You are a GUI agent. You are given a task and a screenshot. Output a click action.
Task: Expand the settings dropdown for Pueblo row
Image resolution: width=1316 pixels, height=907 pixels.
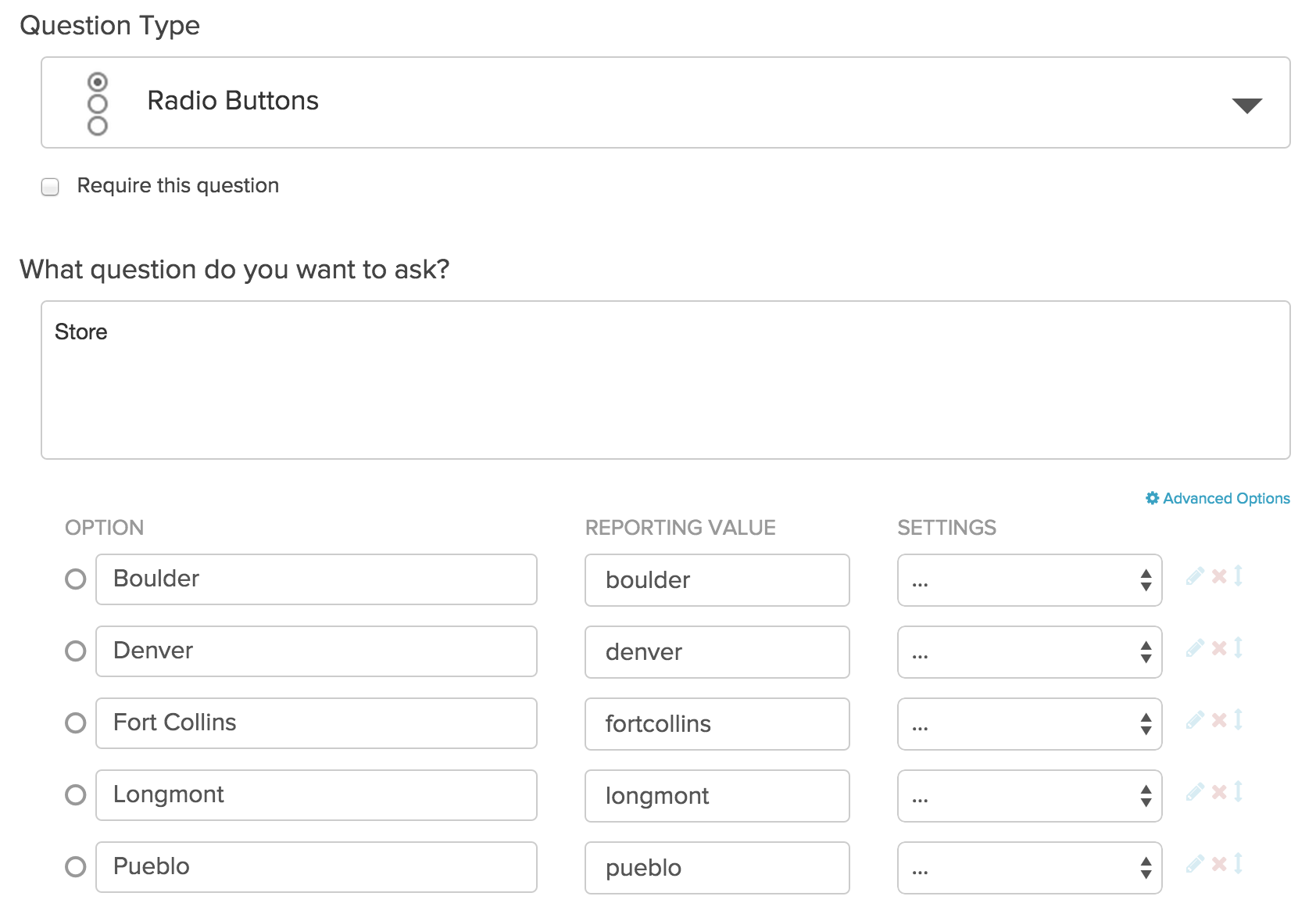(1028, 868)
